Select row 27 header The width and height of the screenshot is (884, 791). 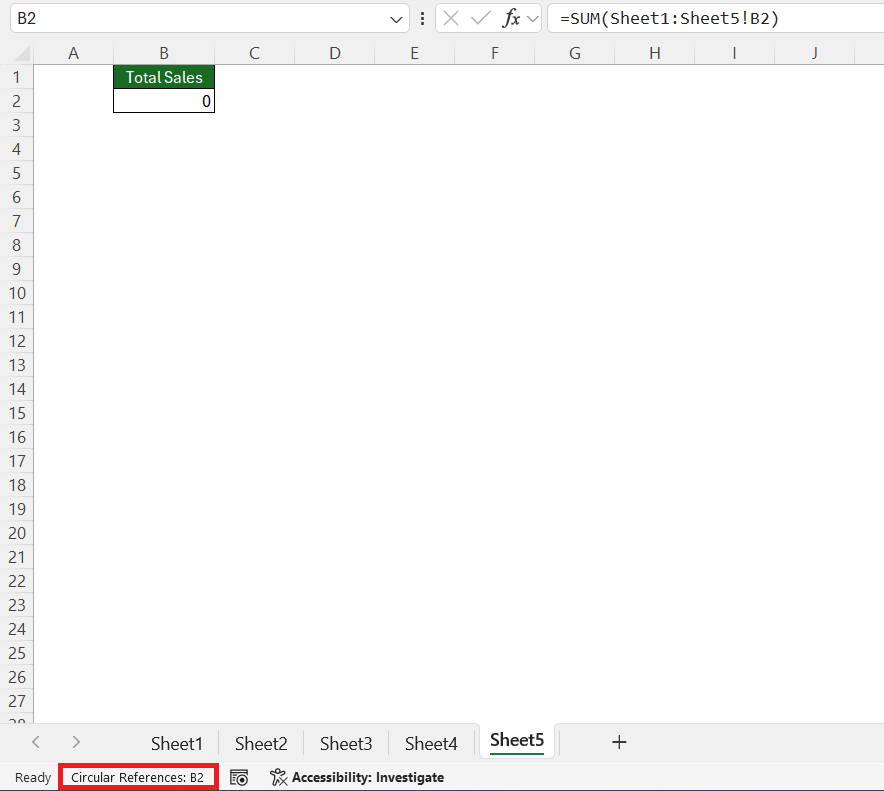pos(17,701)
